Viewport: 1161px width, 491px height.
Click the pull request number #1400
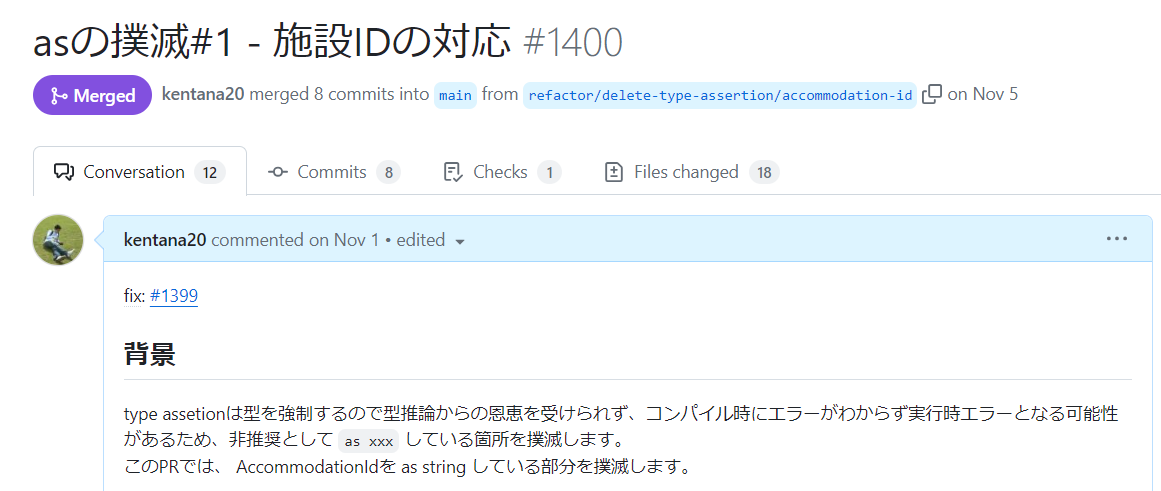(572, 44)
